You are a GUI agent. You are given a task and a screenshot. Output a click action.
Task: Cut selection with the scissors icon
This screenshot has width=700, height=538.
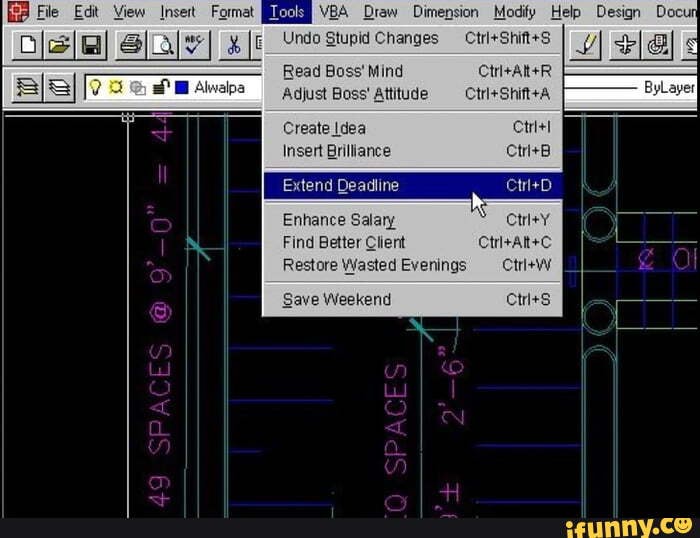pyautogui.click(x=234, y=44)
